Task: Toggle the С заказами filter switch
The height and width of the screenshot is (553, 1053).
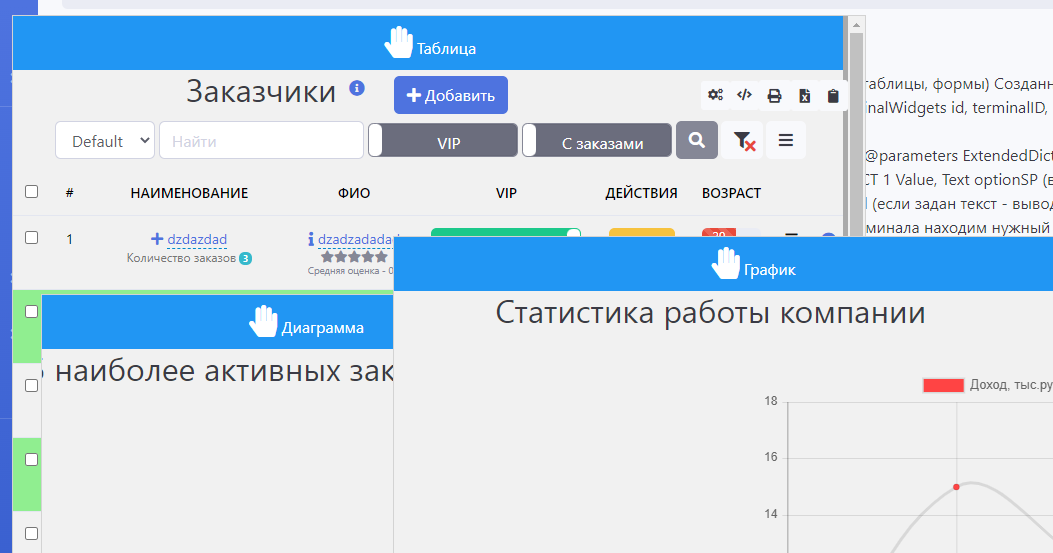Action: click(597, 140)
